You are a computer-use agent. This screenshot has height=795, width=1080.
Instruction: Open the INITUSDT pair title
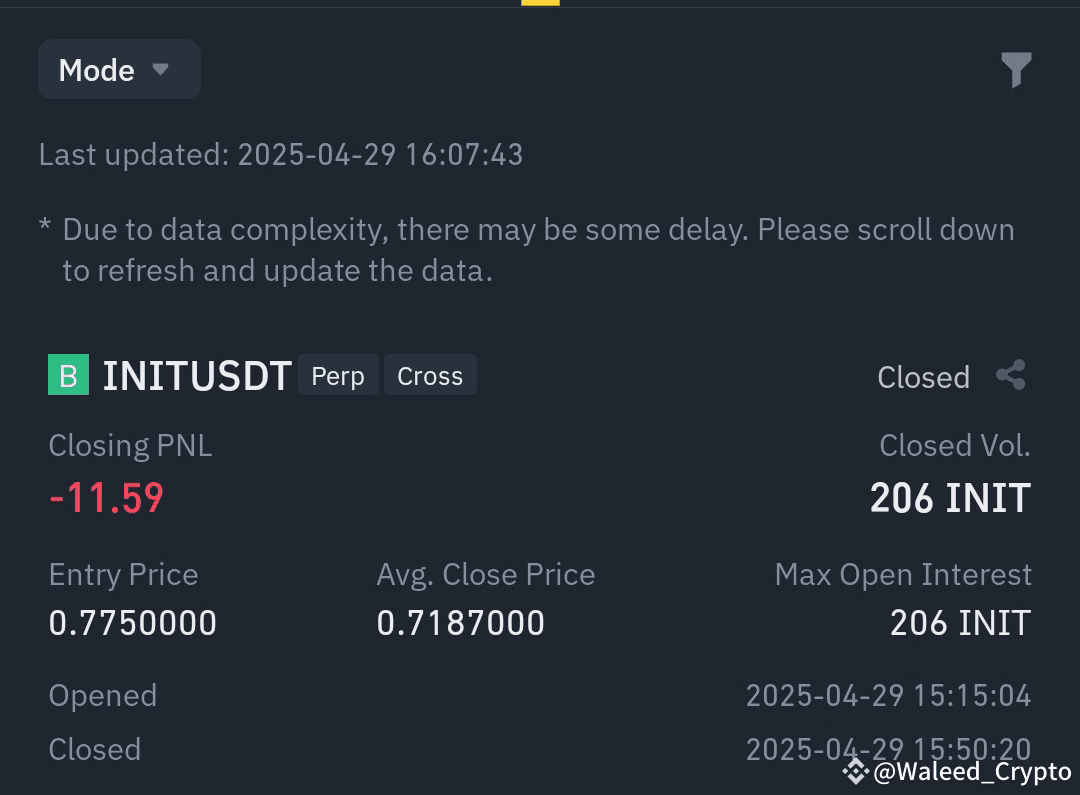tap(197, 376)
